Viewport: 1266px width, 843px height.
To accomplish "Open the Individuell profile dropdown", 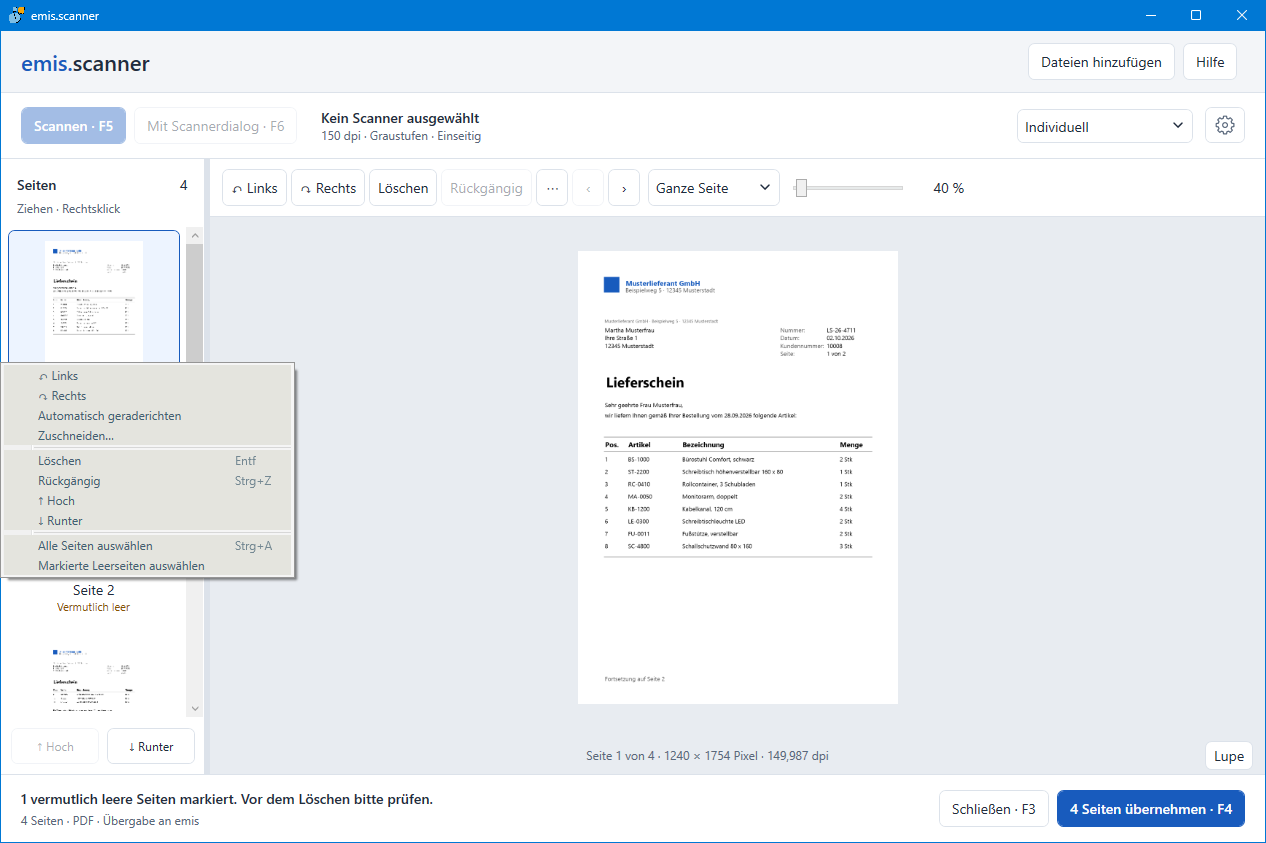I will click(x=1105, y=127).
